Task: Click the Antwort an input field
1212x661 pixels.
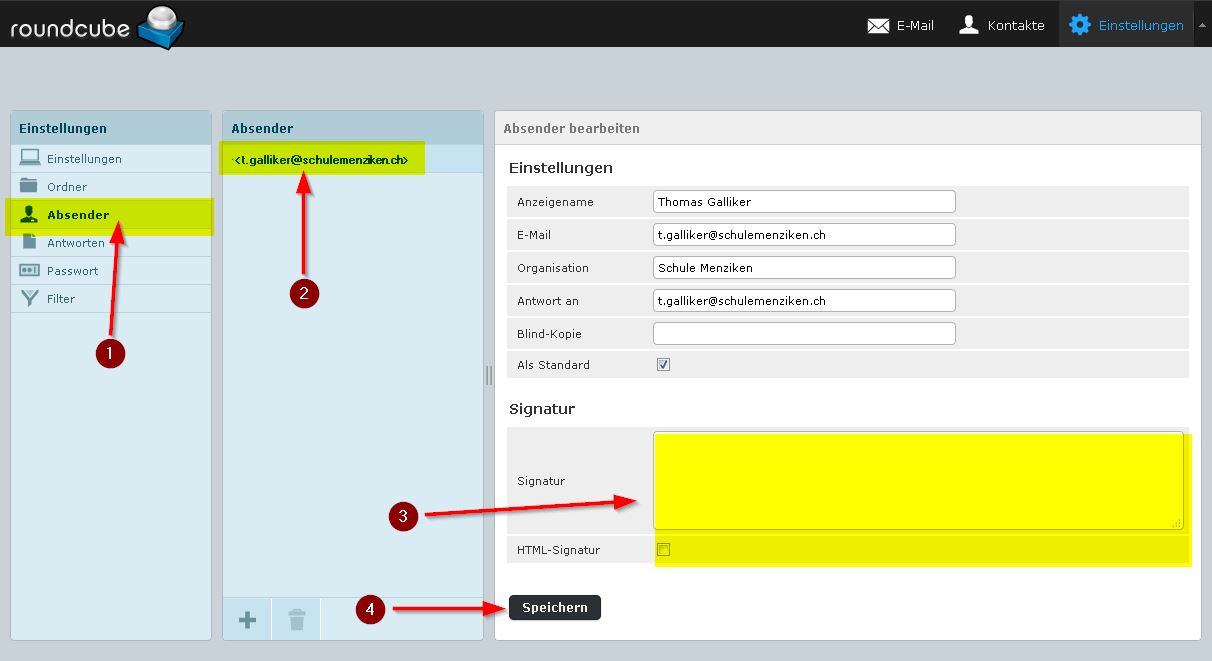Action: click(804, 300)
